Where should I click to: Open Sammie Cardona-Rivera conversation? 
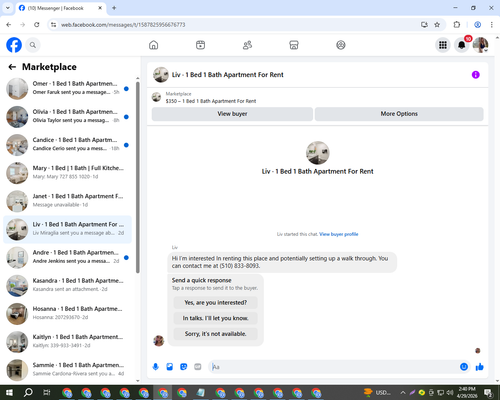click(x=68, y=370)
